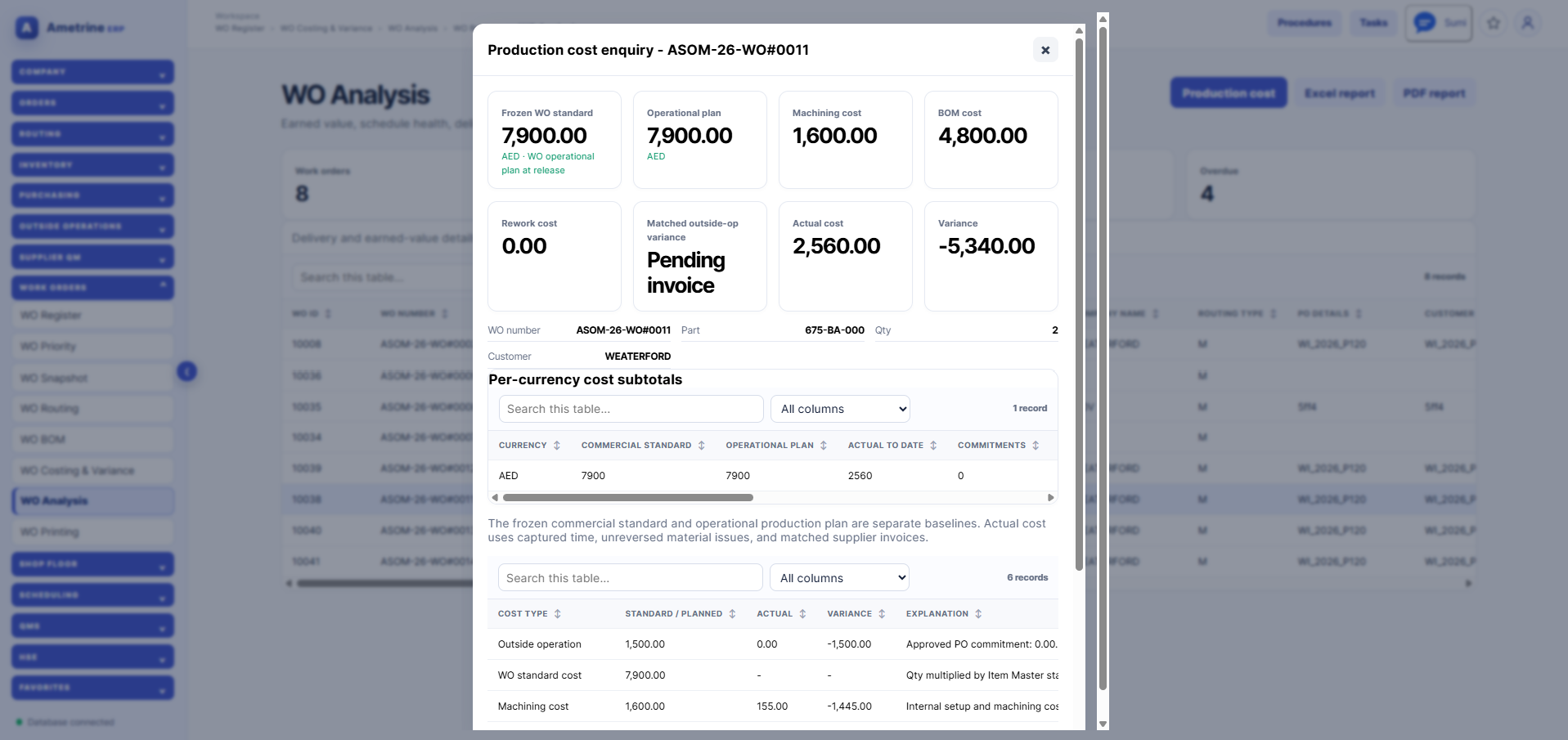Open WO Printing in sidebar
This screenshot has height=740, width=1568.
[x=92, y=532]
